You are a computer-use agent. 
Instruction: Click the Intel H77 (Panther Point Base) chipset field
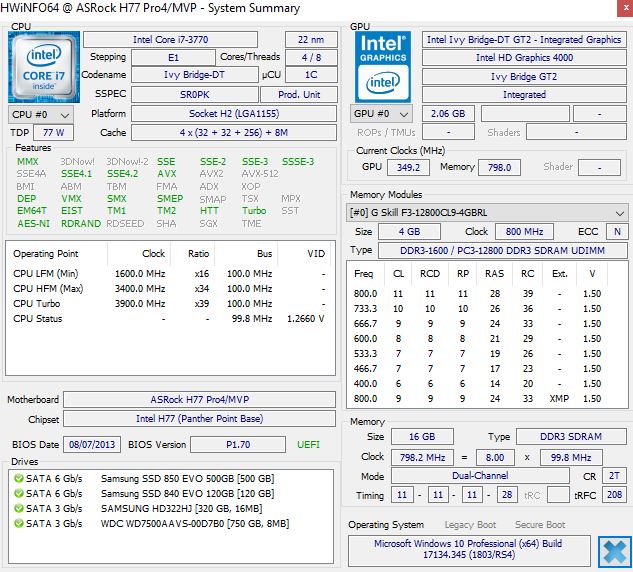[x=199, y=419]
